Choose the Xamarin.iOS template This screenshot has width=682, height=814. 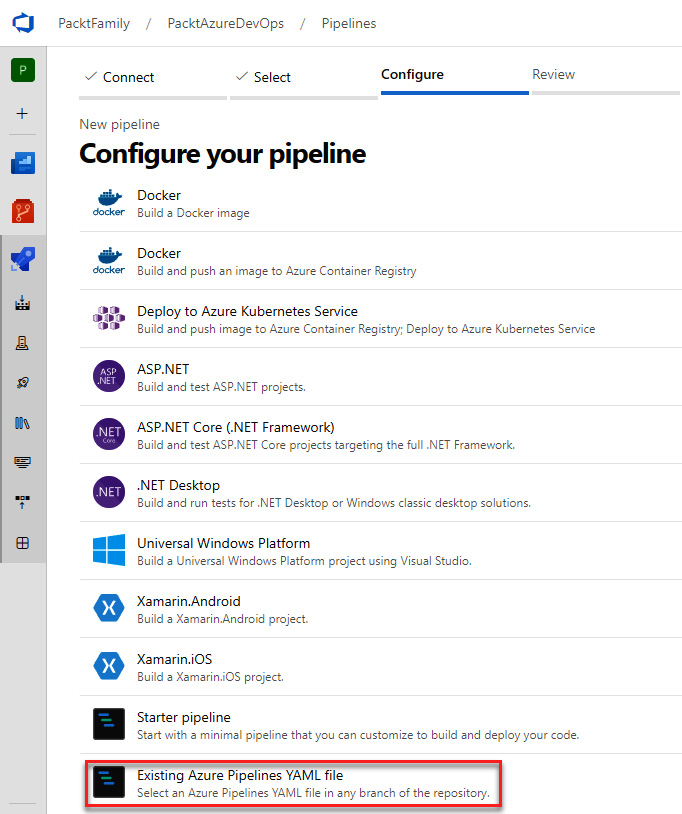pos(380,667)
